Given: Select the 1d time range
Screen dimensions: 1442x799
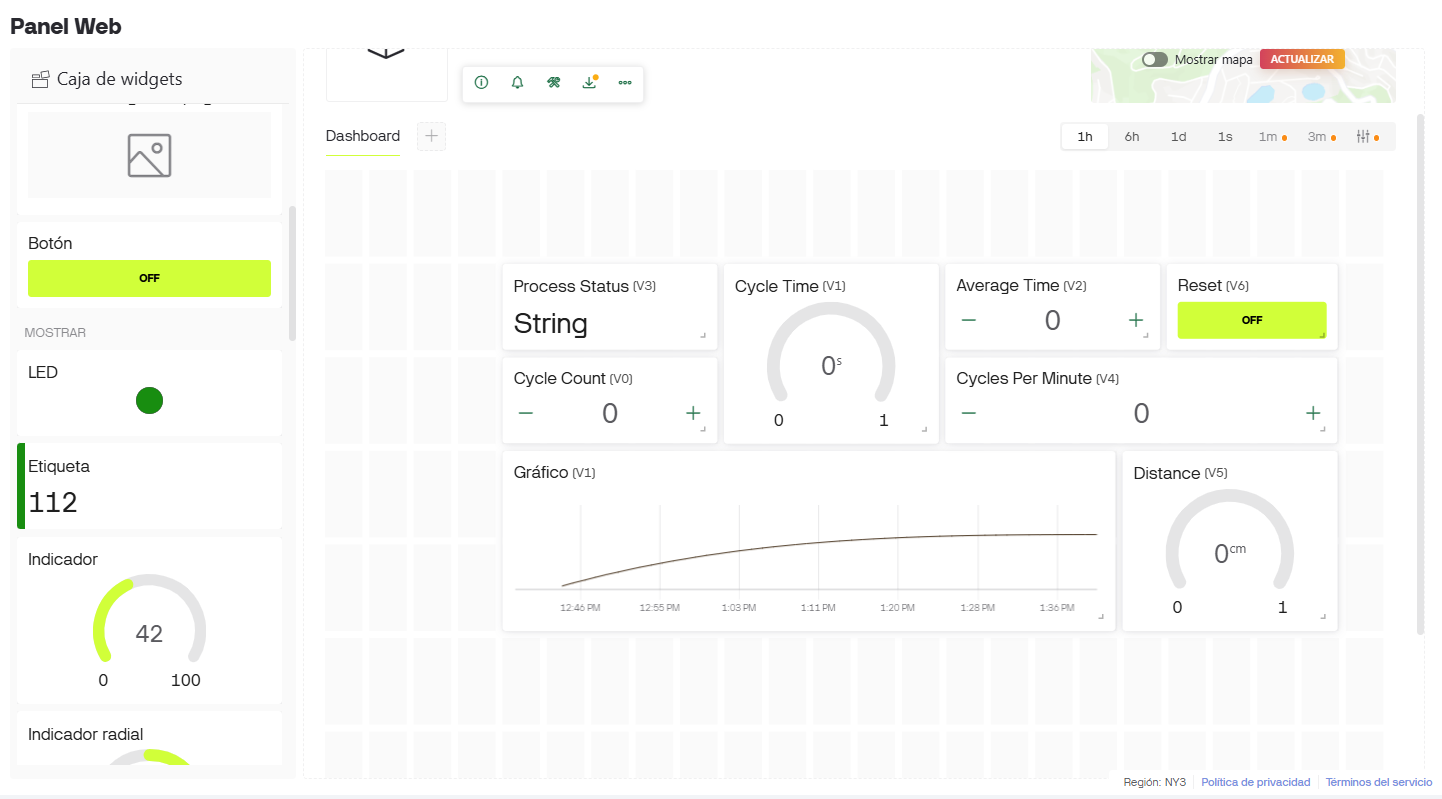Looking at the screenshot, I should [x=1179, y=137].
